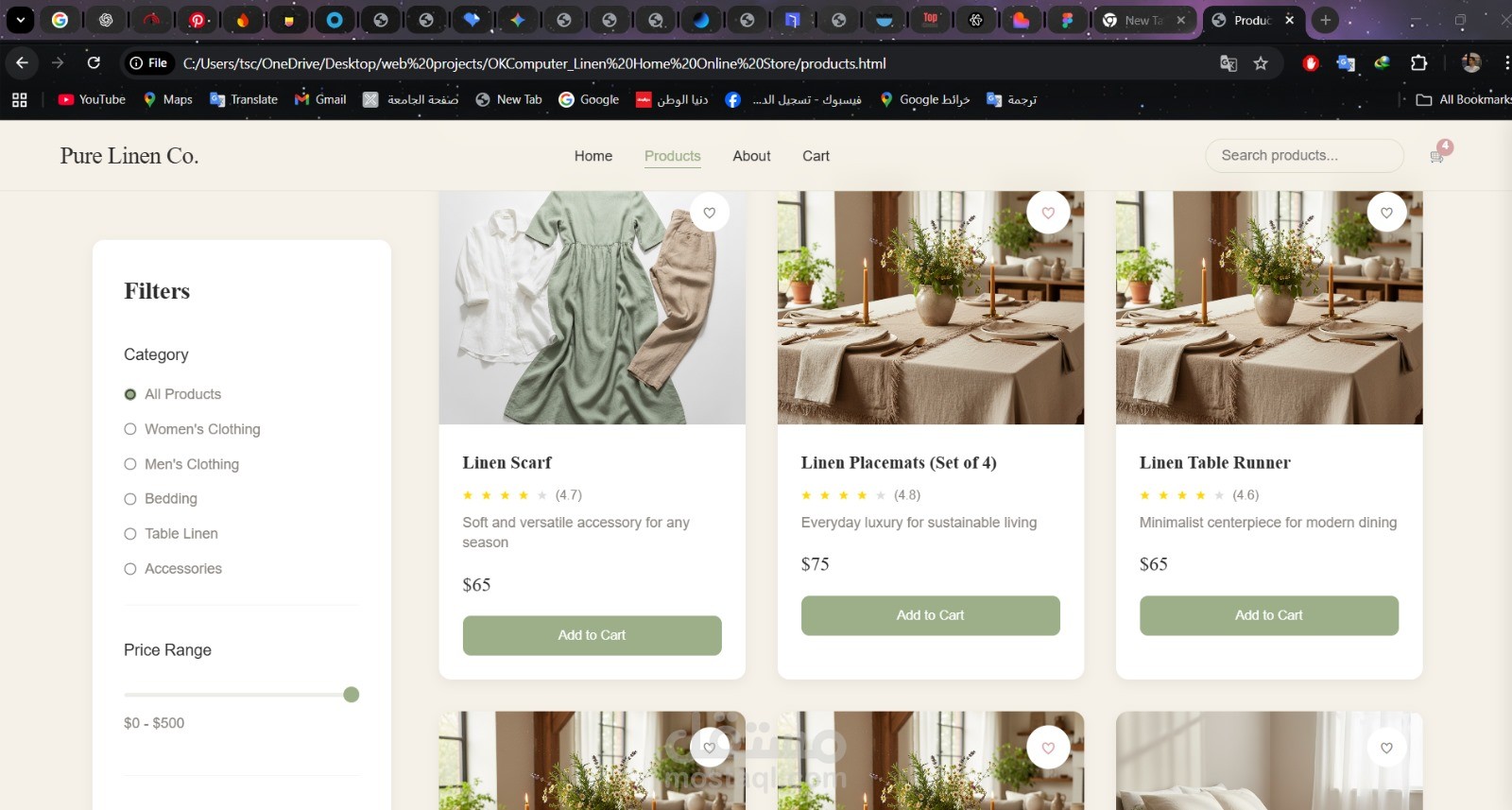This screenshot has width=1512, height=810.
Task: Adjust the Price Range slider handle
Action: pos(352,695)
